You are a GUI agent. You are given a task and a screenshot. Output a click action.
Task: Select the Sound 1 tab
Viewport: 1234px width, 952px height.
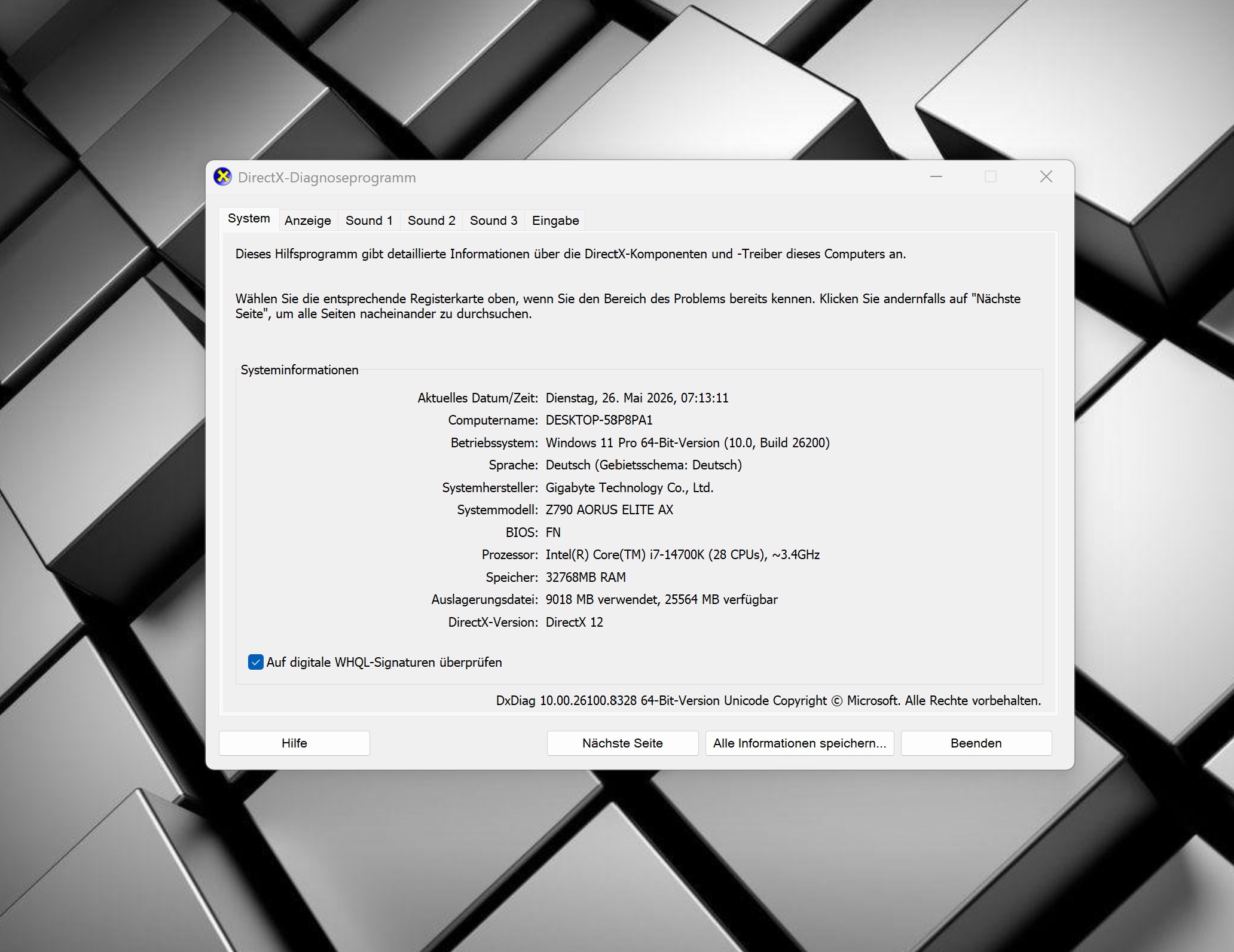(x=369, y=221)
